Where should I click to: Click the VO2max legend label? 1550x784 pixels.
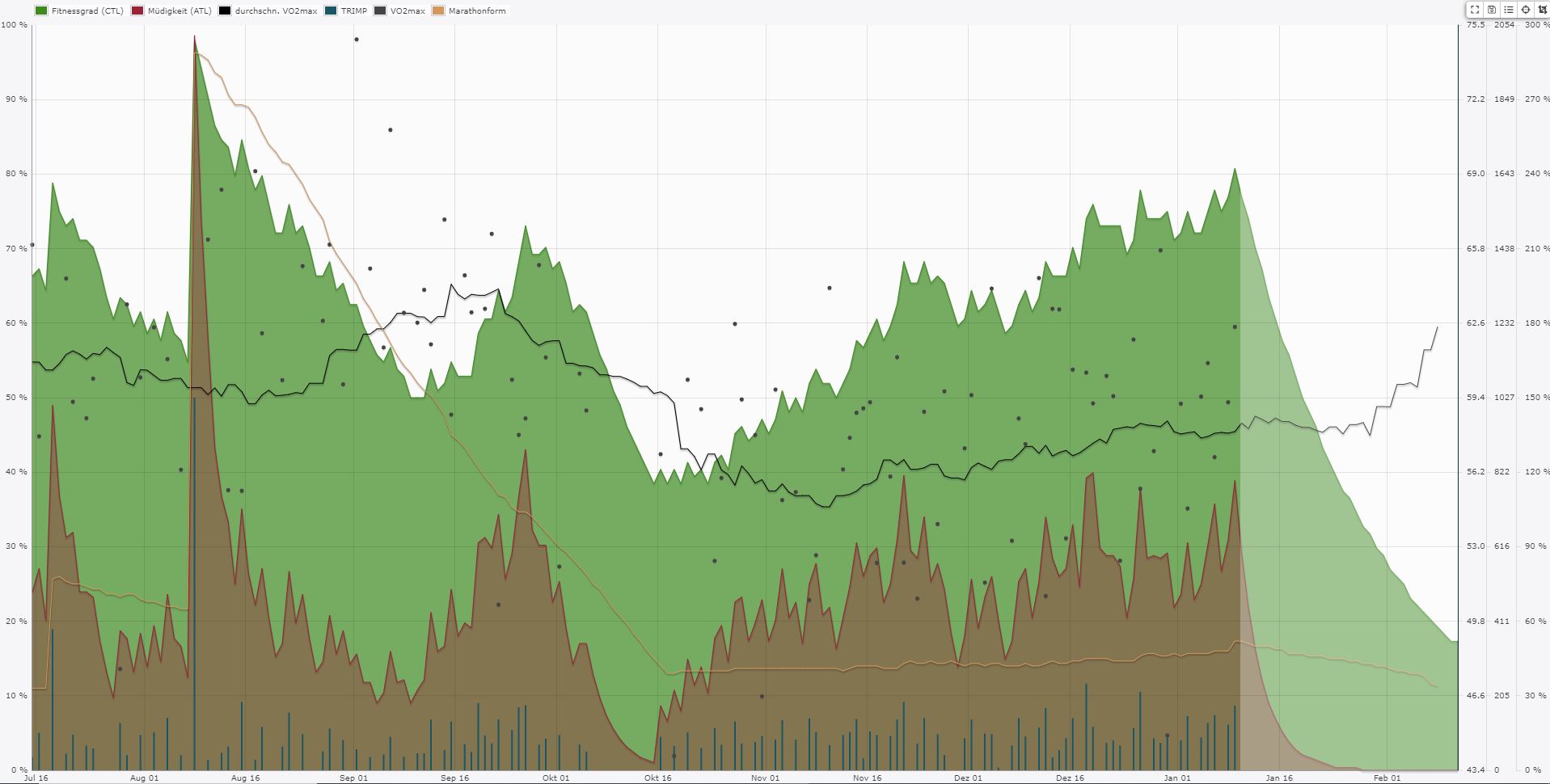point(408,11)
